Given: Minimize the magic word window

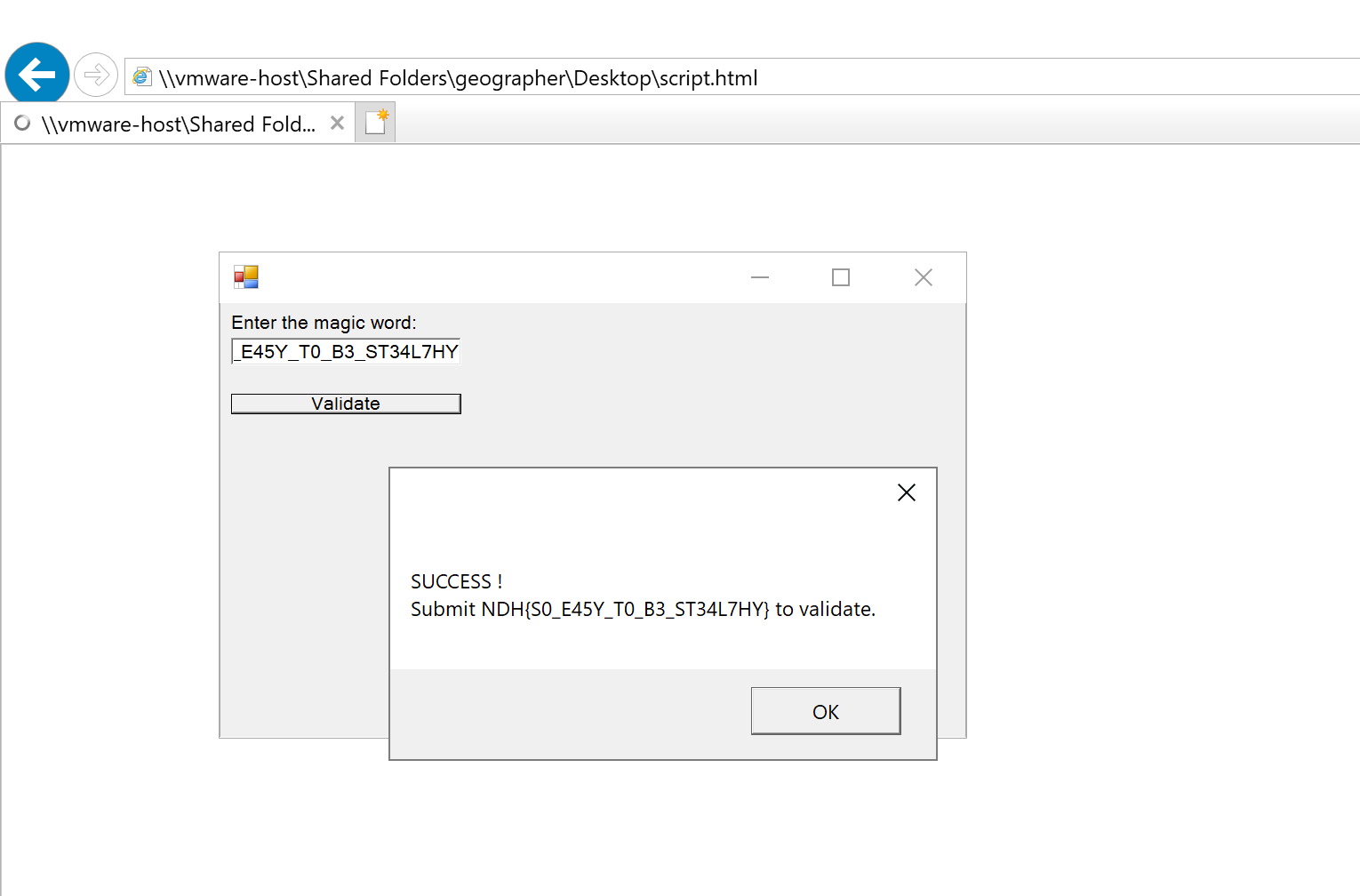Looking at the screenshot, I should click(x=759, y=277).
